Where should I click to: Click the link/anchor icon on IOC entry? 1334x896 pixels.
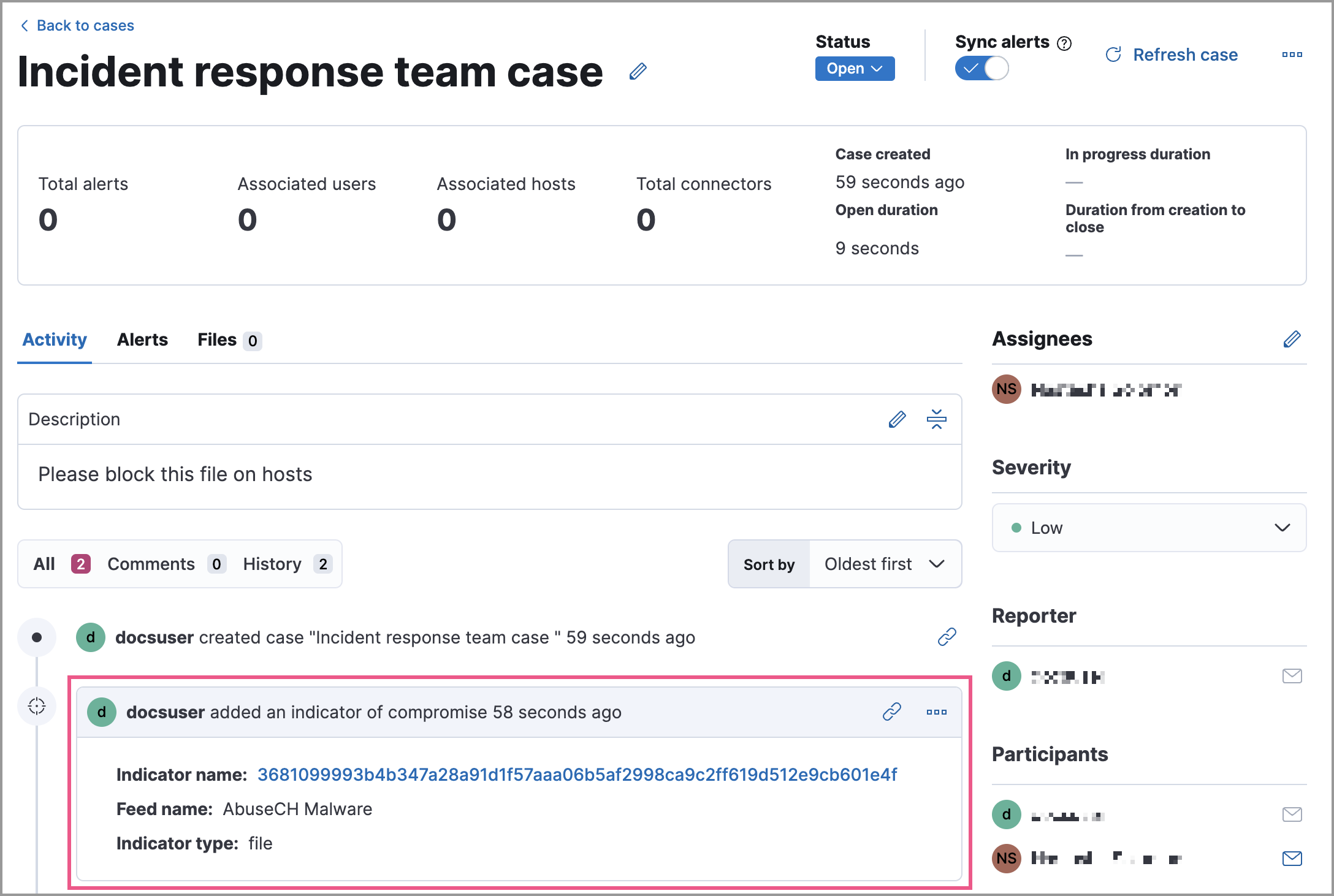coord(891,712)
